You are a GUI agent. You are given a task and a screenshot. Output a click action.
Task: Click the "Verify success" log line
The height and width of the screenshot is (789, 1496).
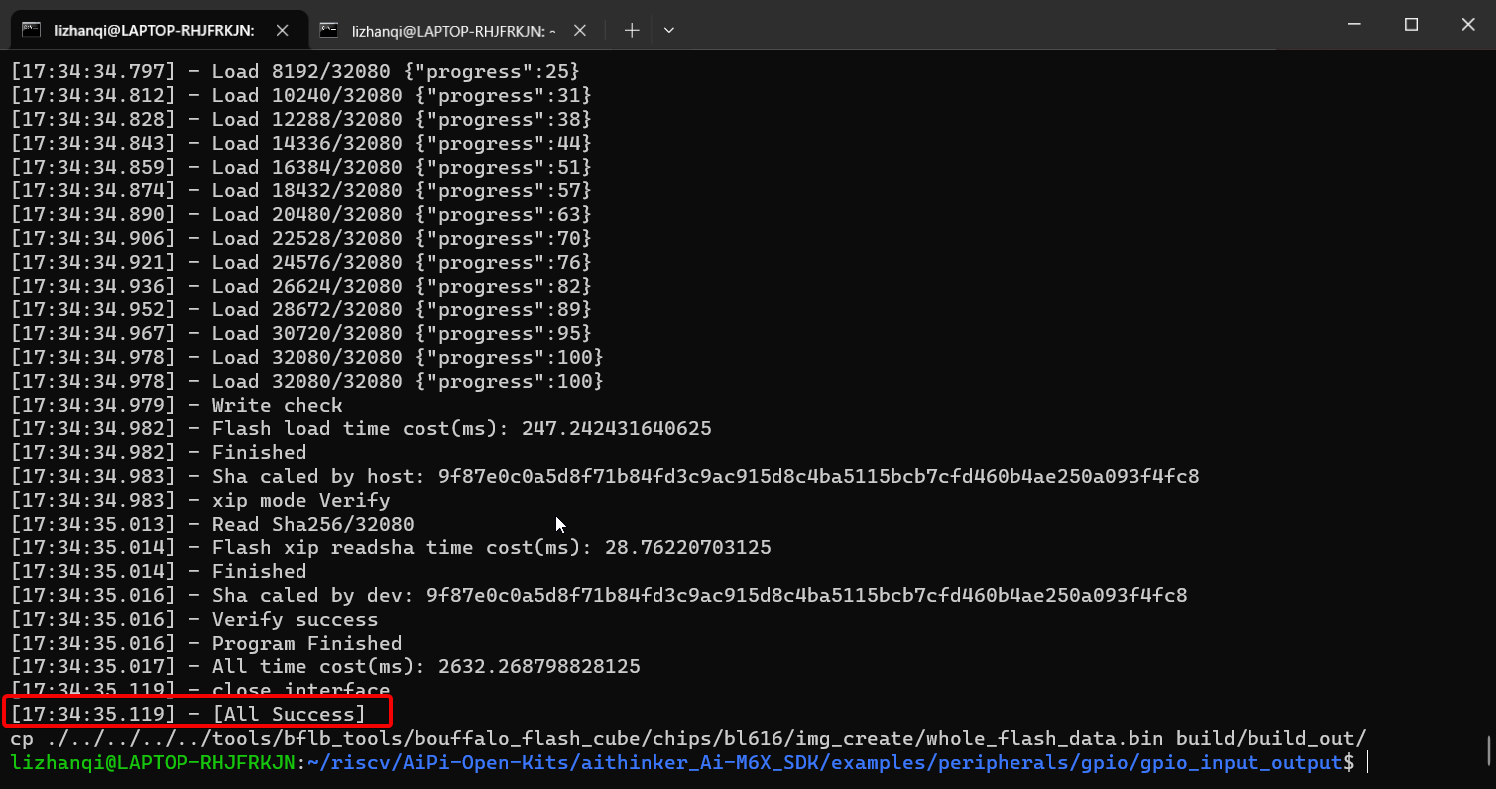coord(194,619)
